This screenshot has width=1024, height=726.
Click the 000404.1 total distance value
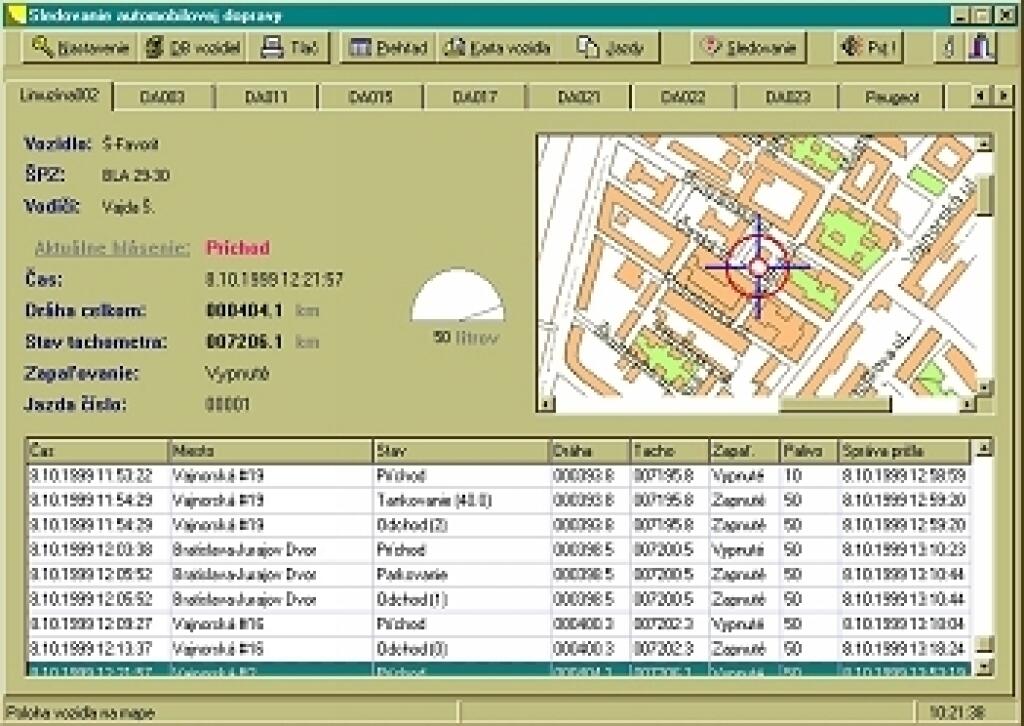click(245, 311)
